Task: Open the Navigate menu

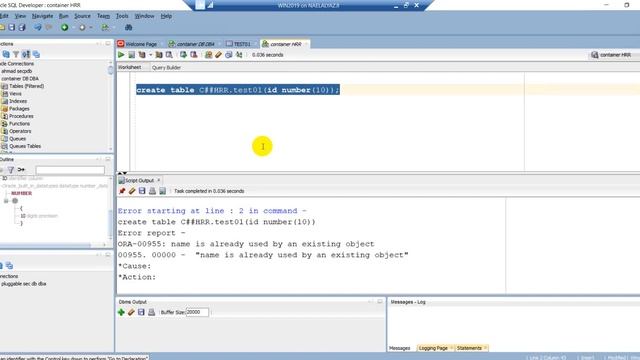Action: coord(42,16)
